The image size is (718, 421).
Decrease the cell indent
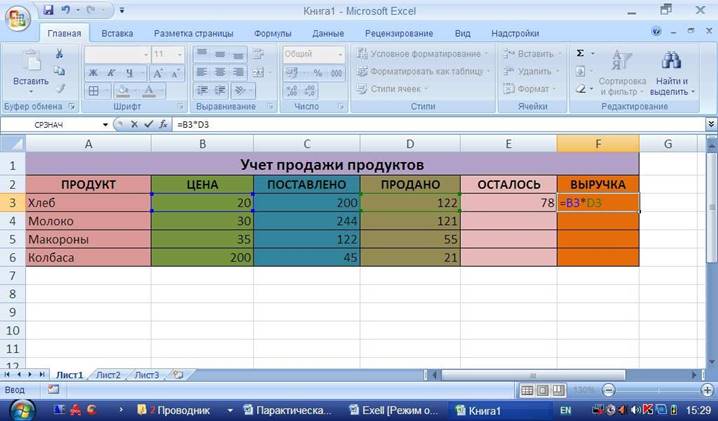[x=202, y=90]
